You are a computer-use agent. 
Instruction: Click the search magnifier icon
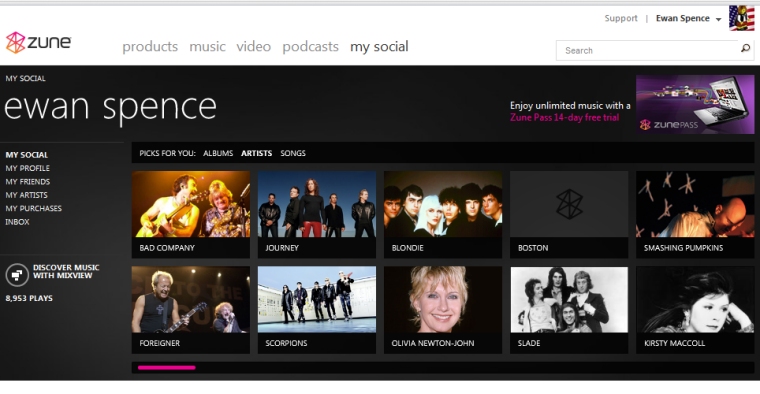pyautogui.click(x=745, y=47)
